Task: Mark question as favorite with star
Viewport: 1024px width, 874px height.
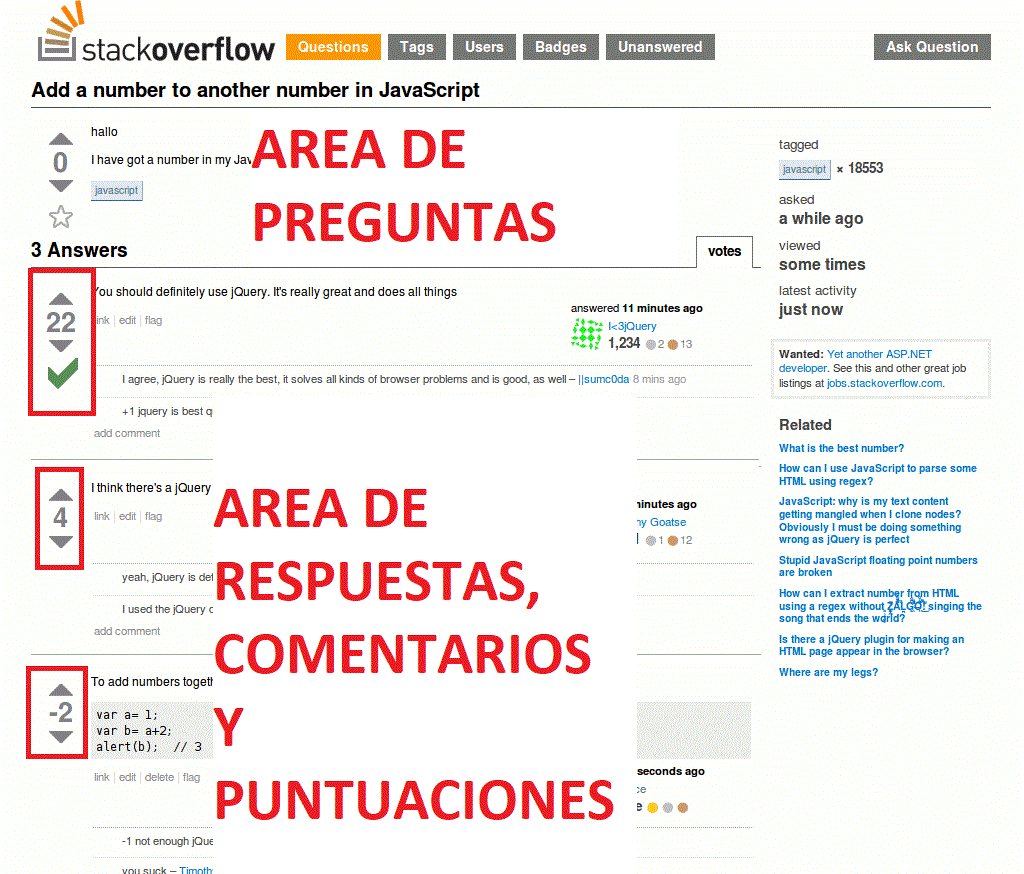Action: (x=61, y=216)
